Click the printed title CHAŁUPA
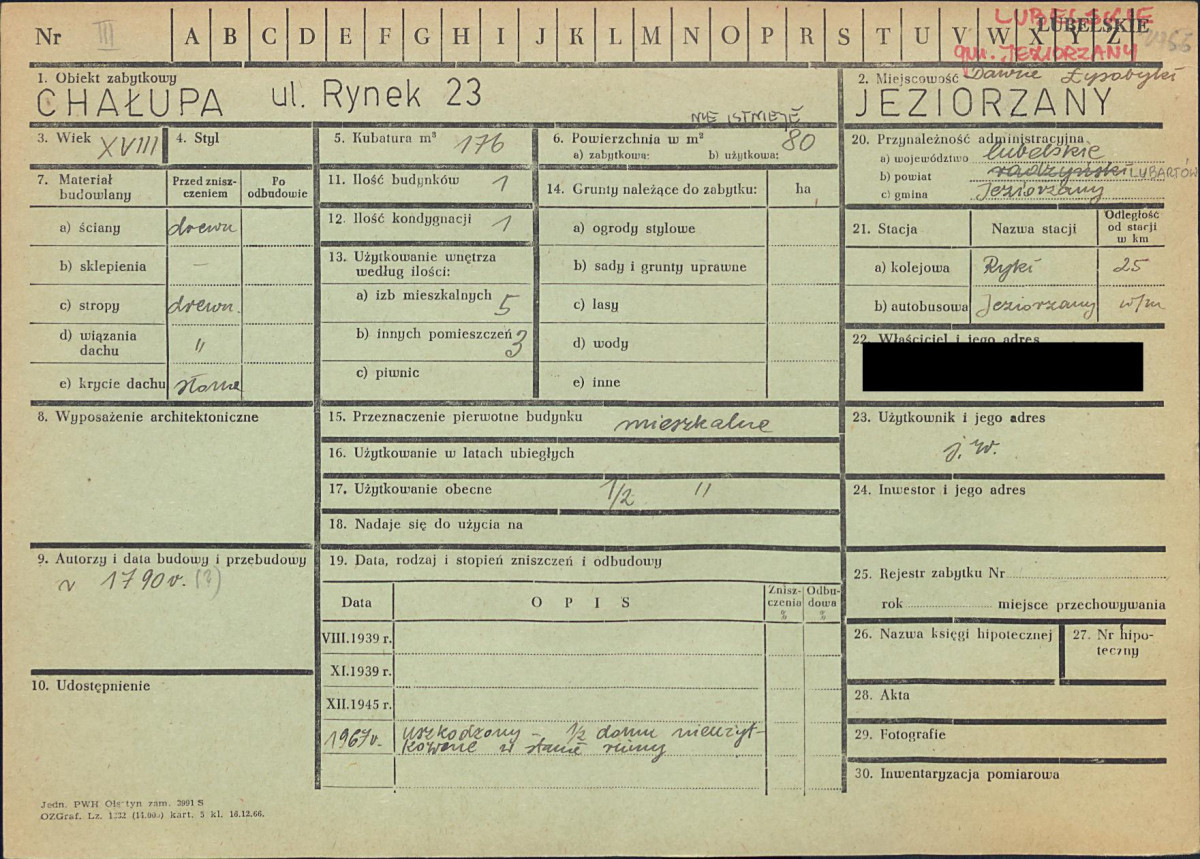Image resolution: width=1200 pixels, height=859 pixels. click(129, 103)
